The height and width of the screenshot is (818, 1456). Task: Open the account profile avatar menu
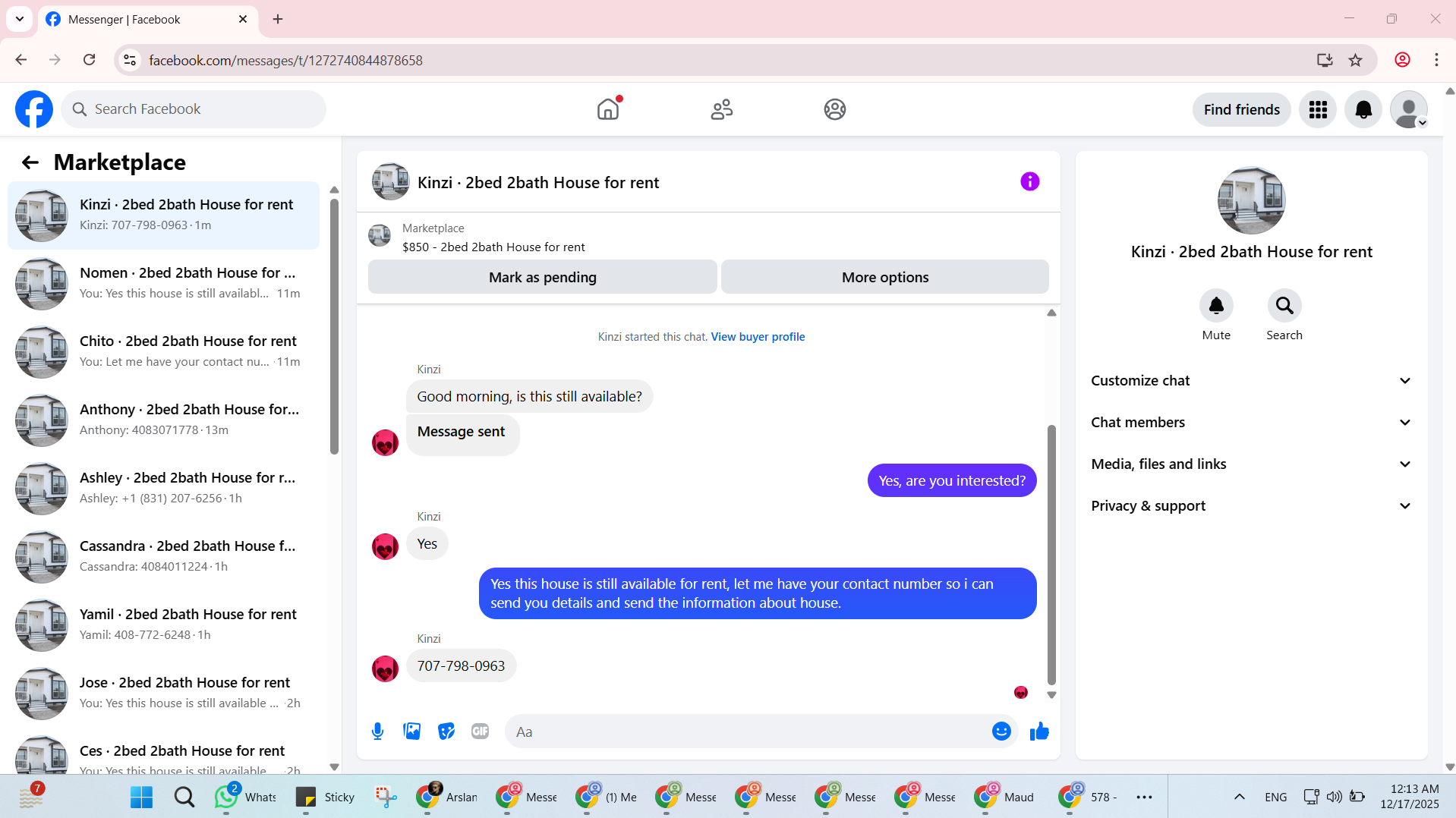pyautogui.click(x=1409, y=109)
